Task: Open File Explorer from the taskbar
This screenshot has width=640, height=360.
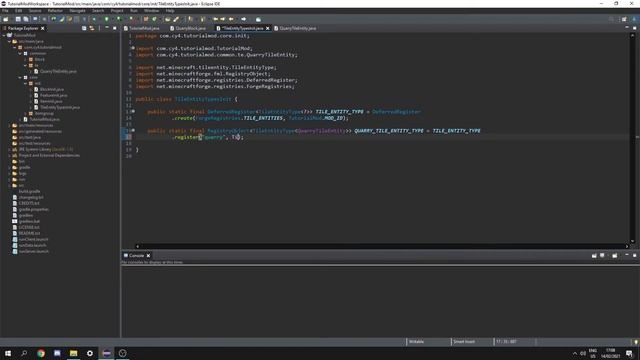Action: click(73, 353)
